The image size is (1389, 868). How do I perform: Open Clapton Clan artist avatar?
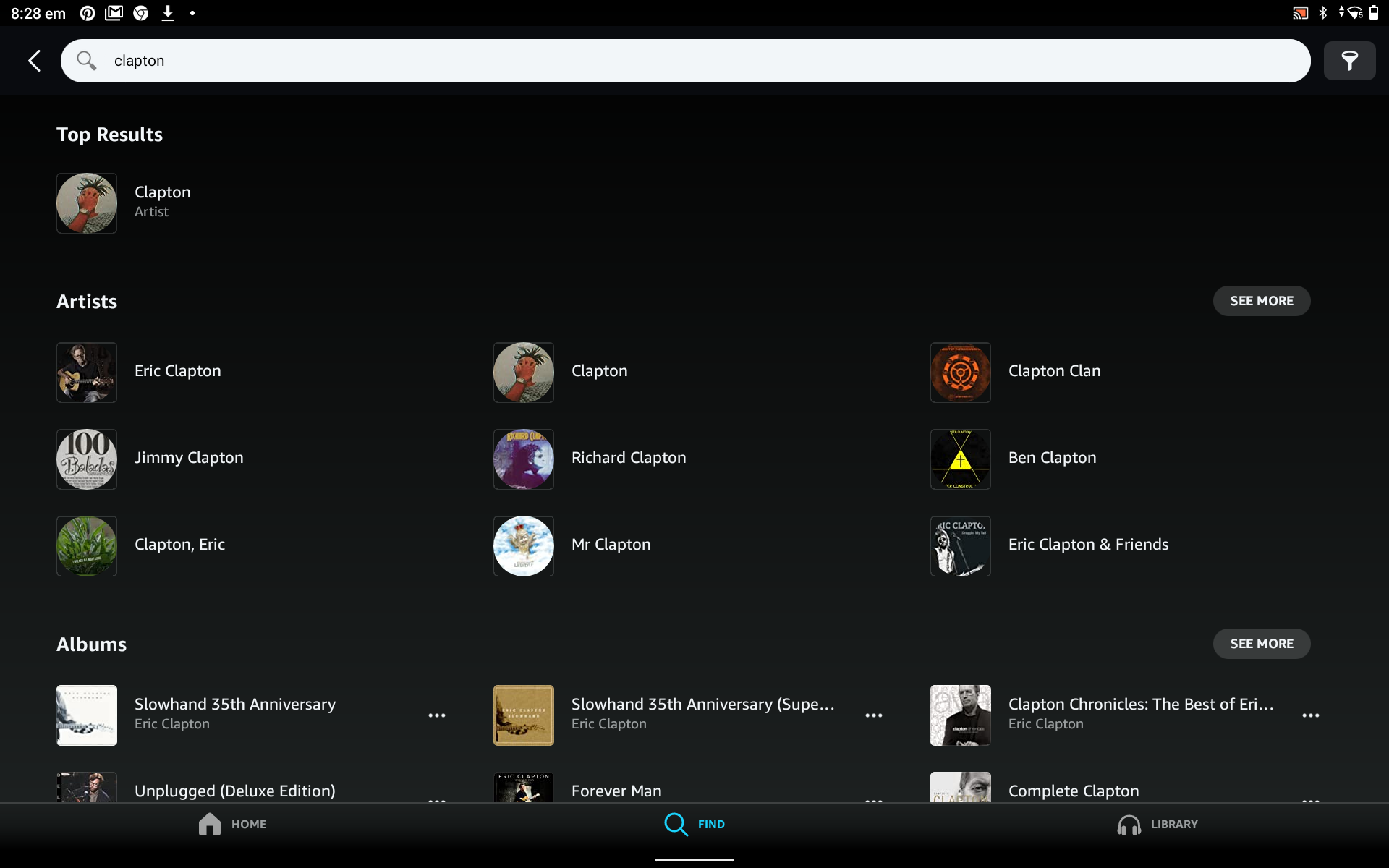click(x=961, y=373)
